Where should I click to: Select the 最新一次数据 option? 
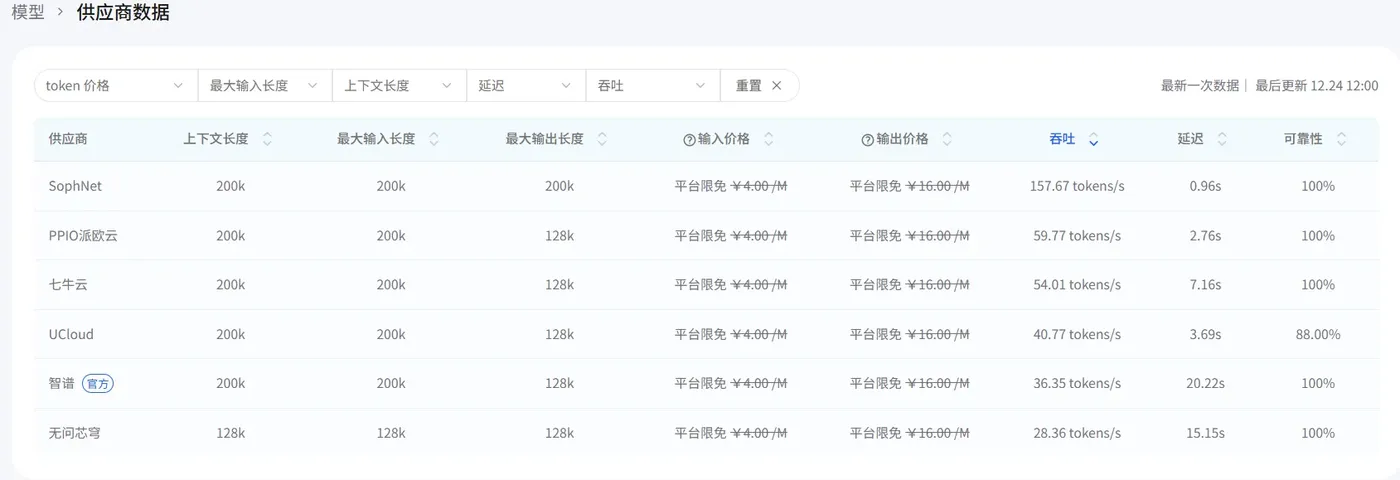(1199, 86)
